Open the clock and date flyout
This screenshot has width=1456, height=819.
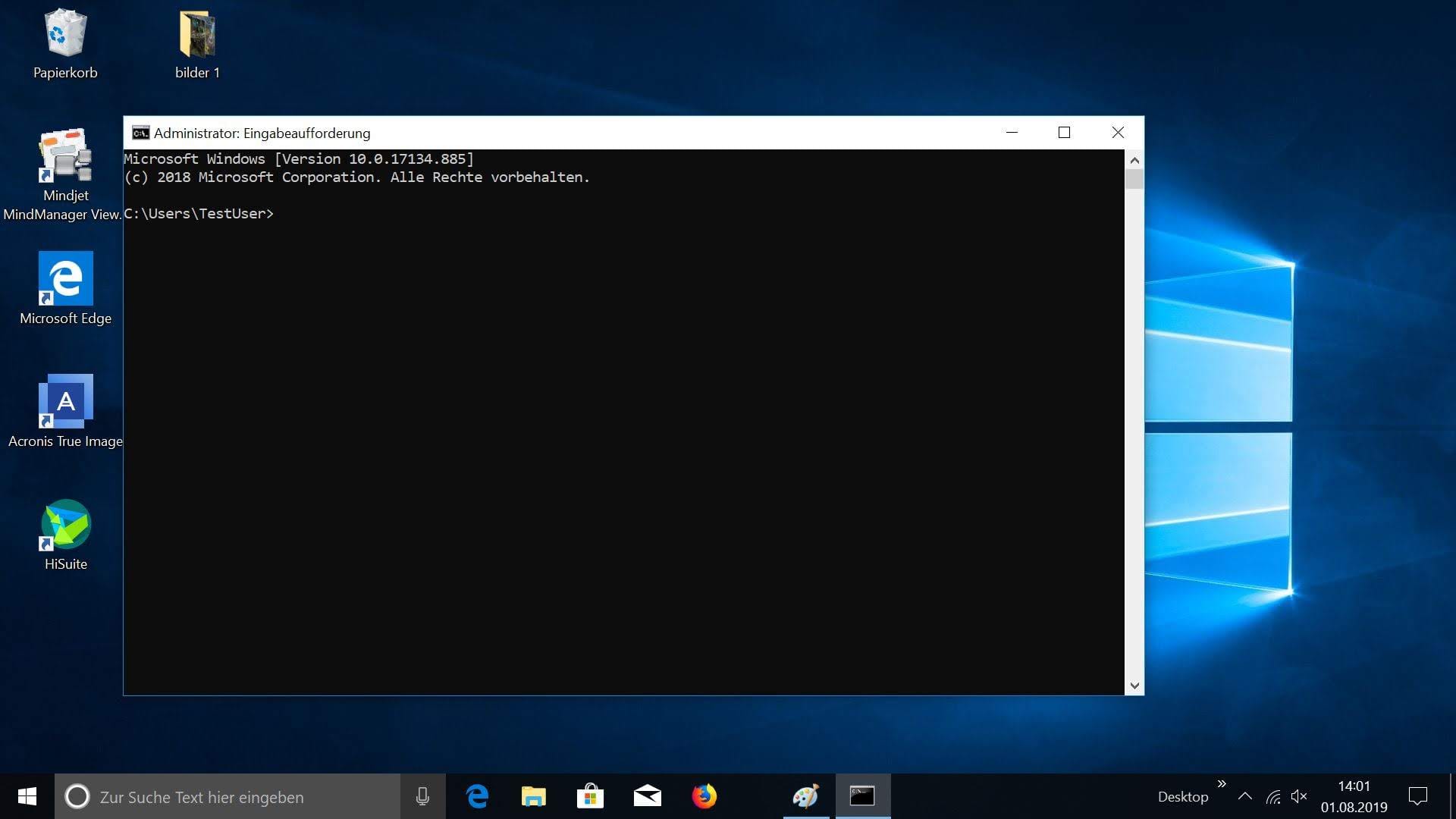pyautogui.click(x=1354, y=796)
